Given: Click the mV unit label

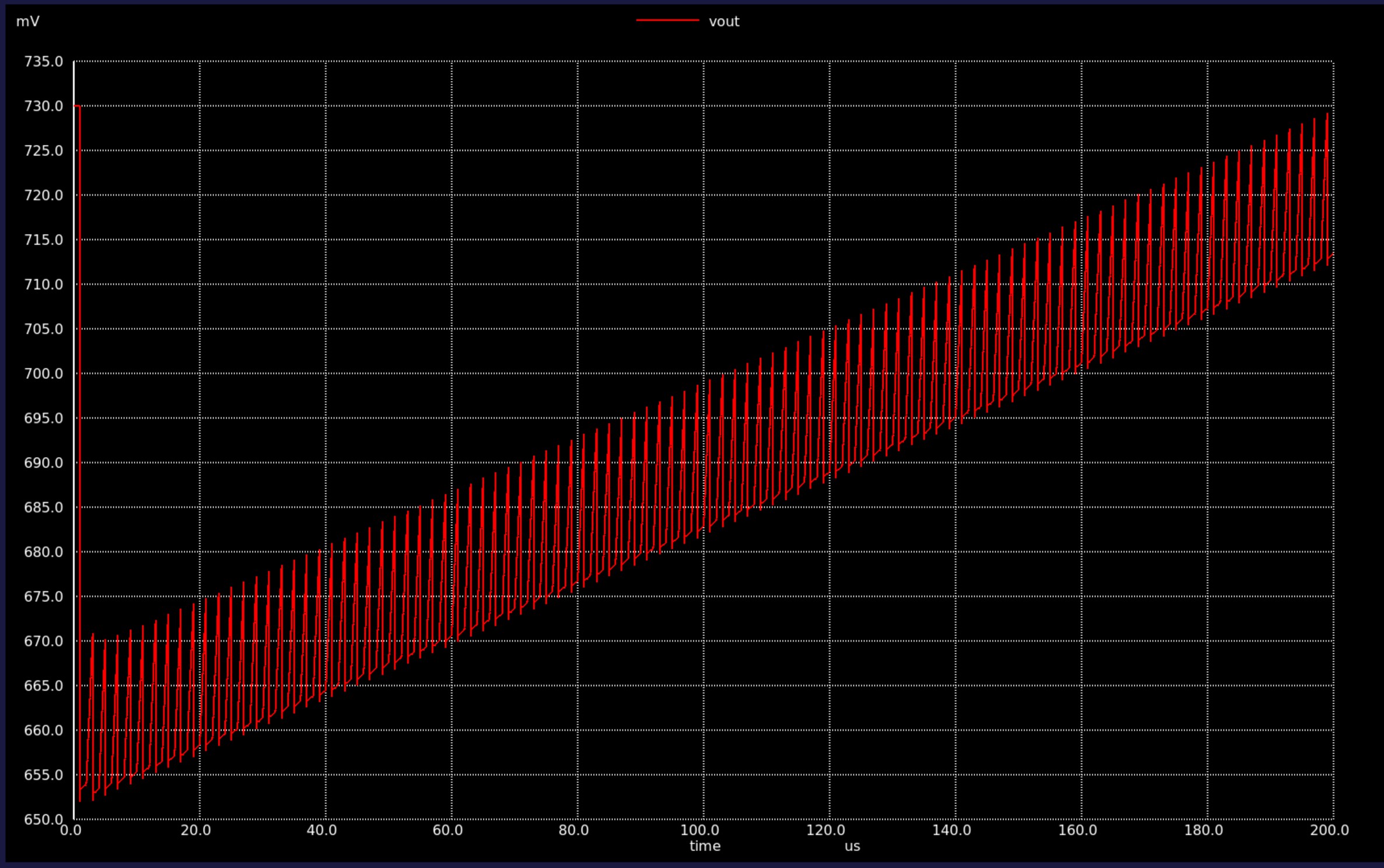Looking at the screenshot, I should 27,22.
